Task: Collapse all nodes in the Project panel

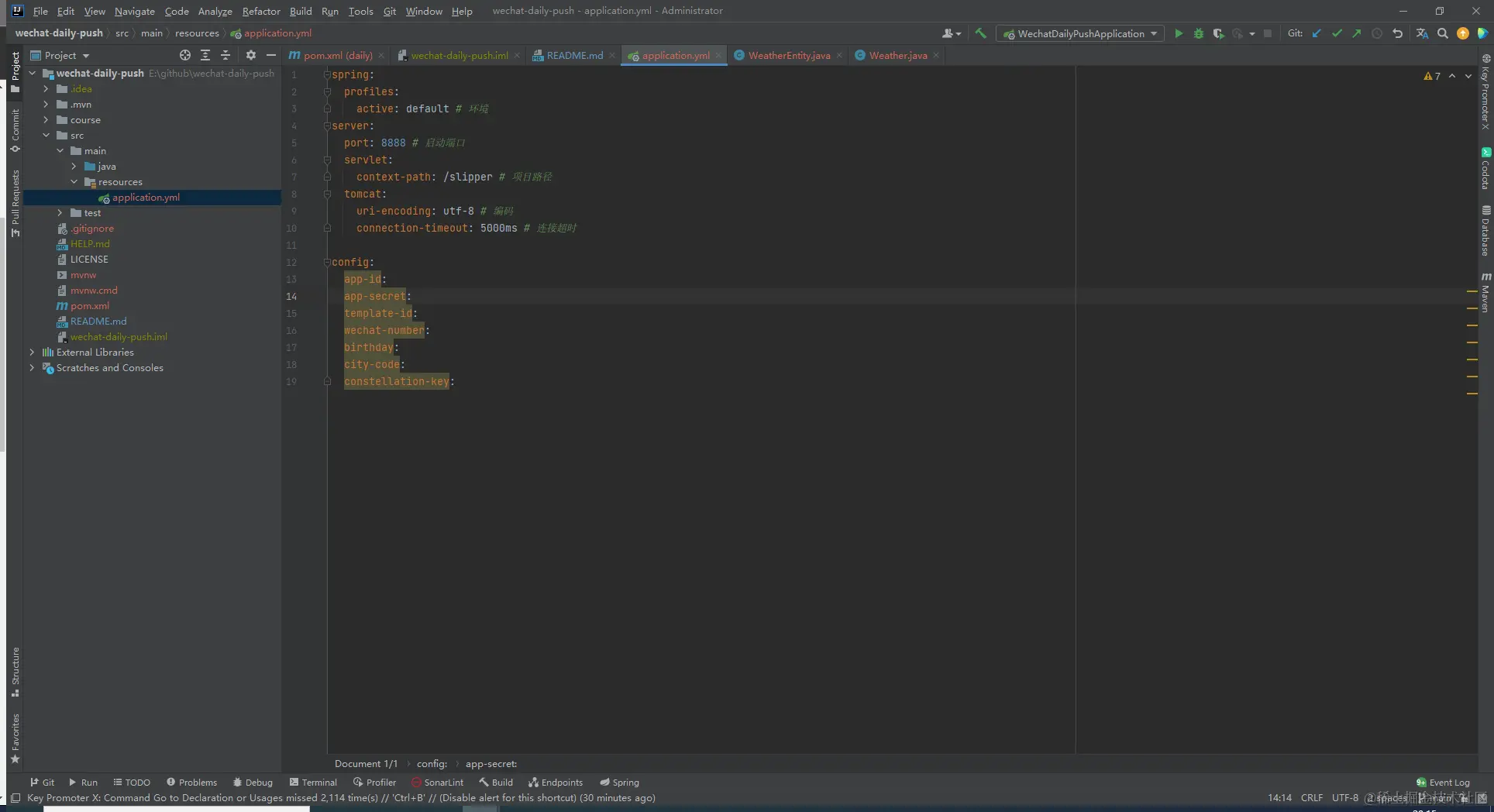Action: tap(225, 55)
